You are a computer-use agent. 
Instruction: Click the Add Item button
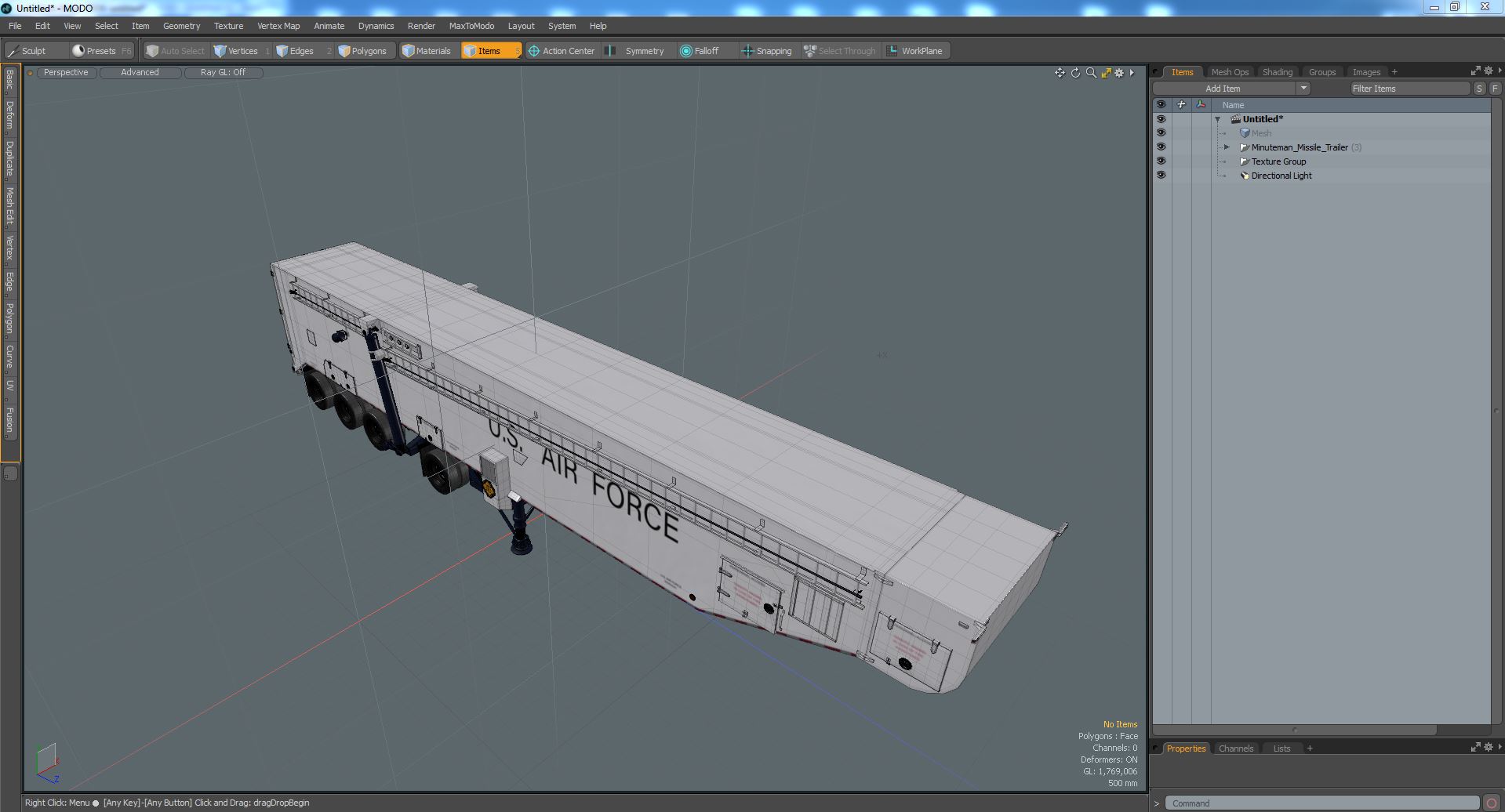click(x=1223, y=89)
